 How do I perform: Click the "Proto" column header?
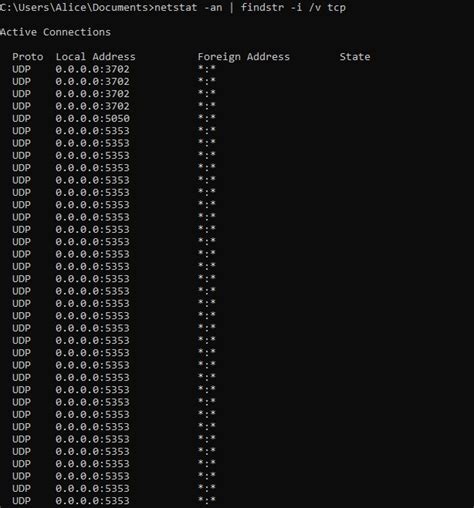(28, 57)
